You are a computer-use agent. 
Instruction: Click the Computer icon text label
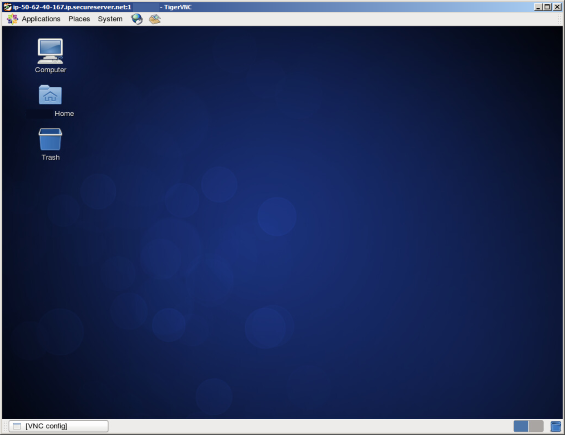pos(50,70)
